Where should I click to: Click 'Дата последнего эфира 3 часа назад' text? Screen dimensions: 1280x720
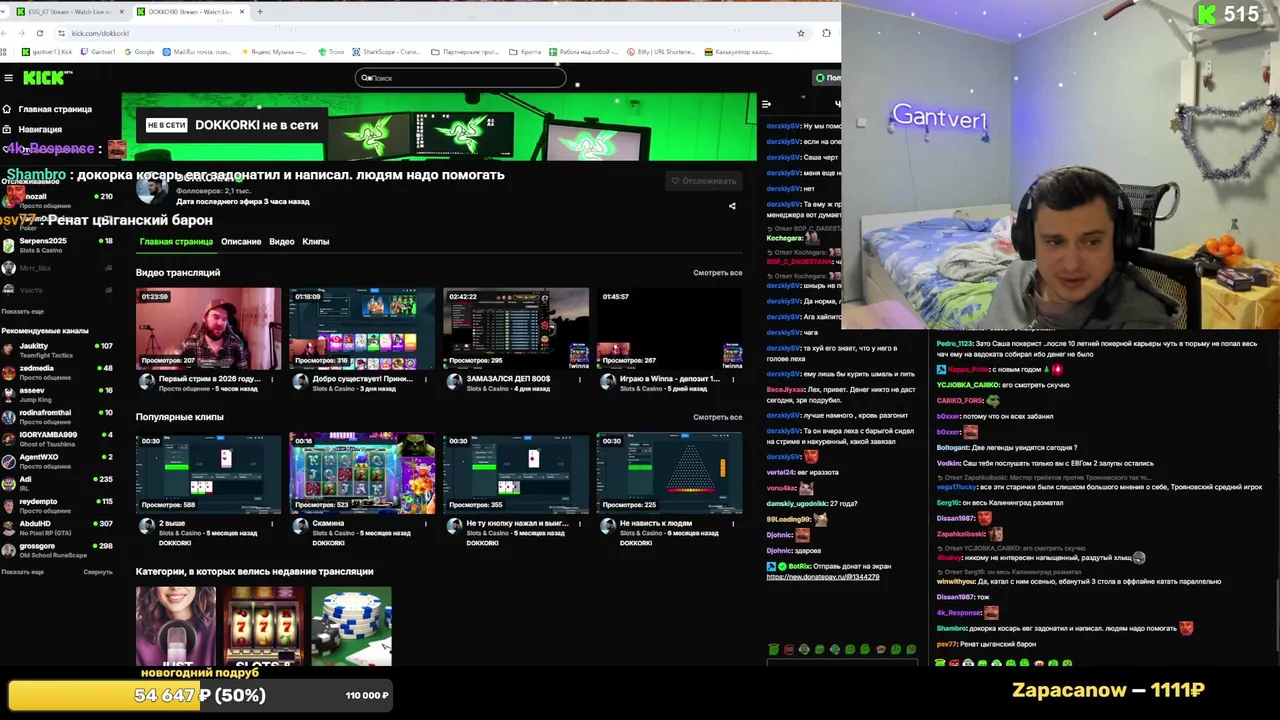click(243, 202)
